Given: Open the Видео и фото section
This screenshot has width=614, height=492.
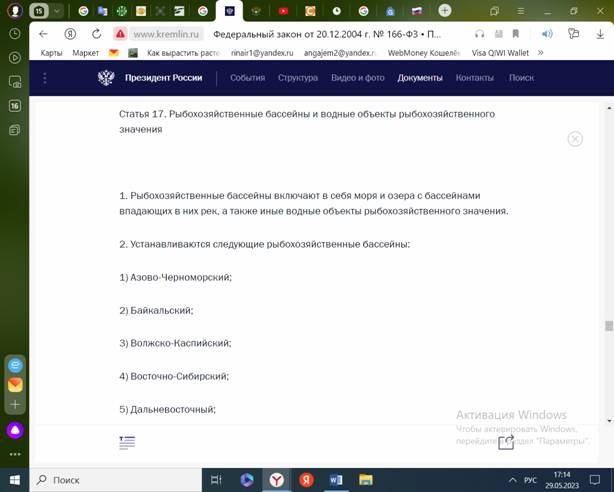Looking at the screenshot, I should point(358,78).
